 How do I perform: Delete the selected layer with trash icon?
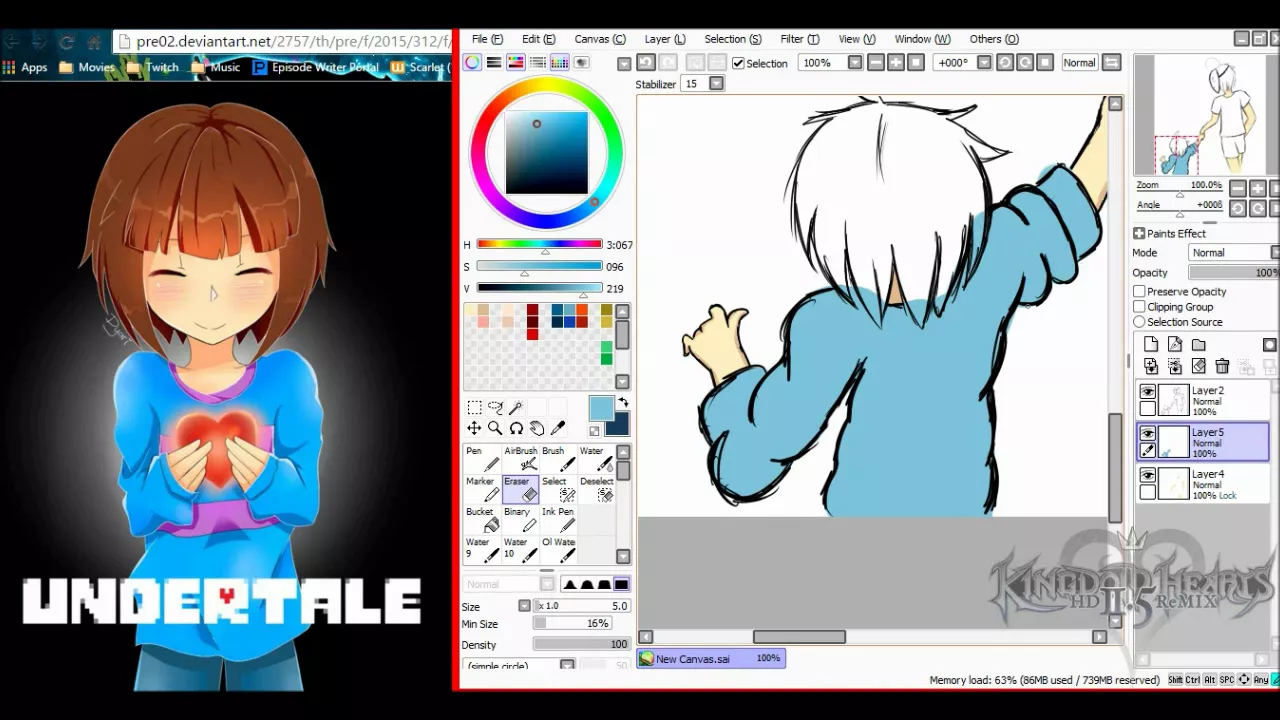(1222, 367)
